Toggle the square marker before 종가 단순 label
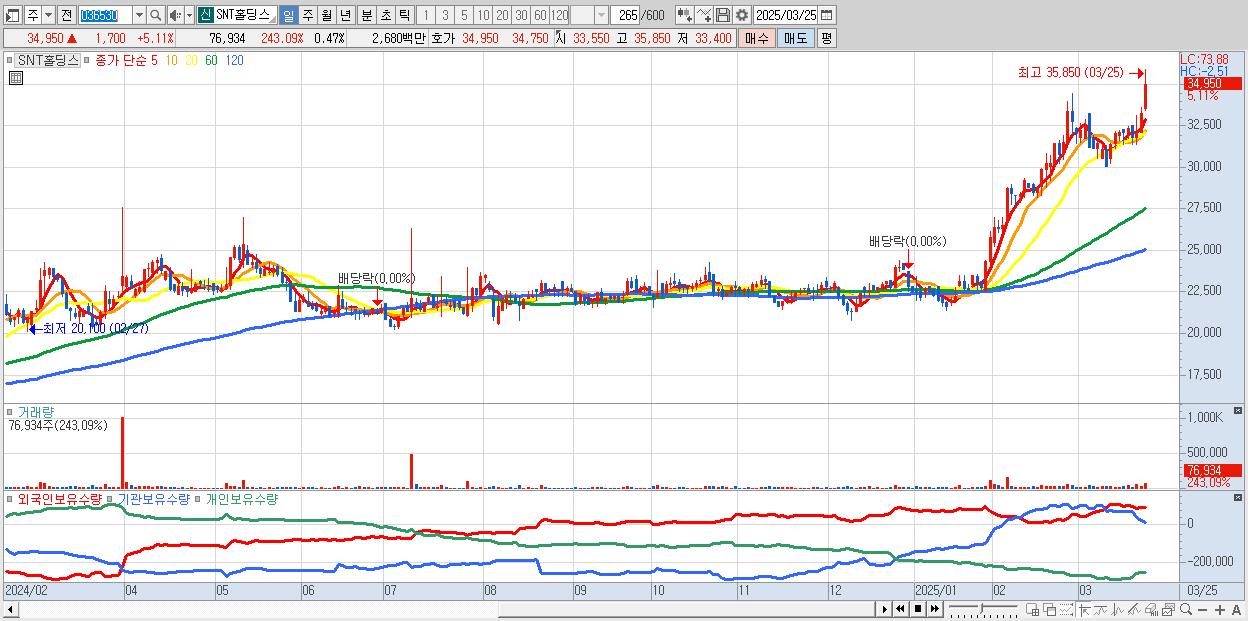The width and height of the screenshot is (1248, 621). tap(88, 61)
